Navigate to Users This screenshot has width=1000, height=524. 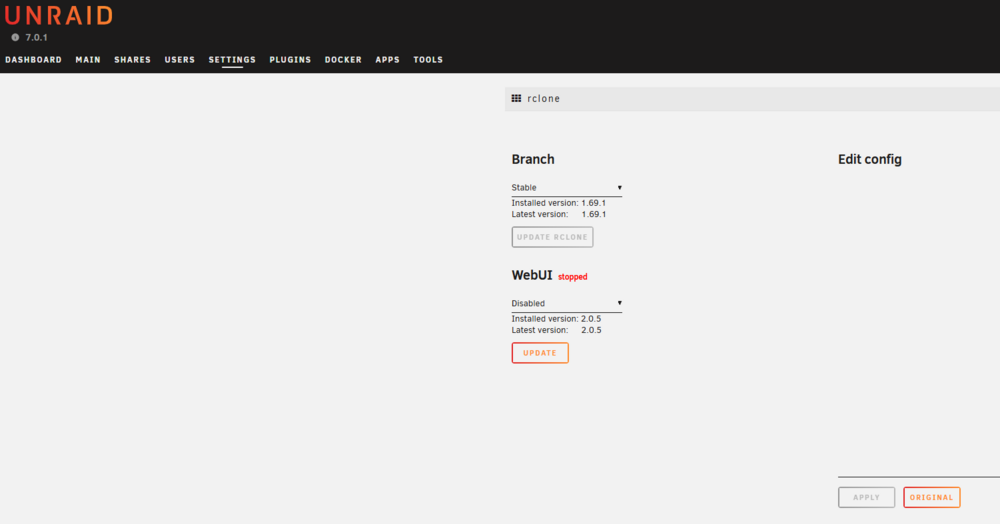pyautogui.click(x=180, y=60)
